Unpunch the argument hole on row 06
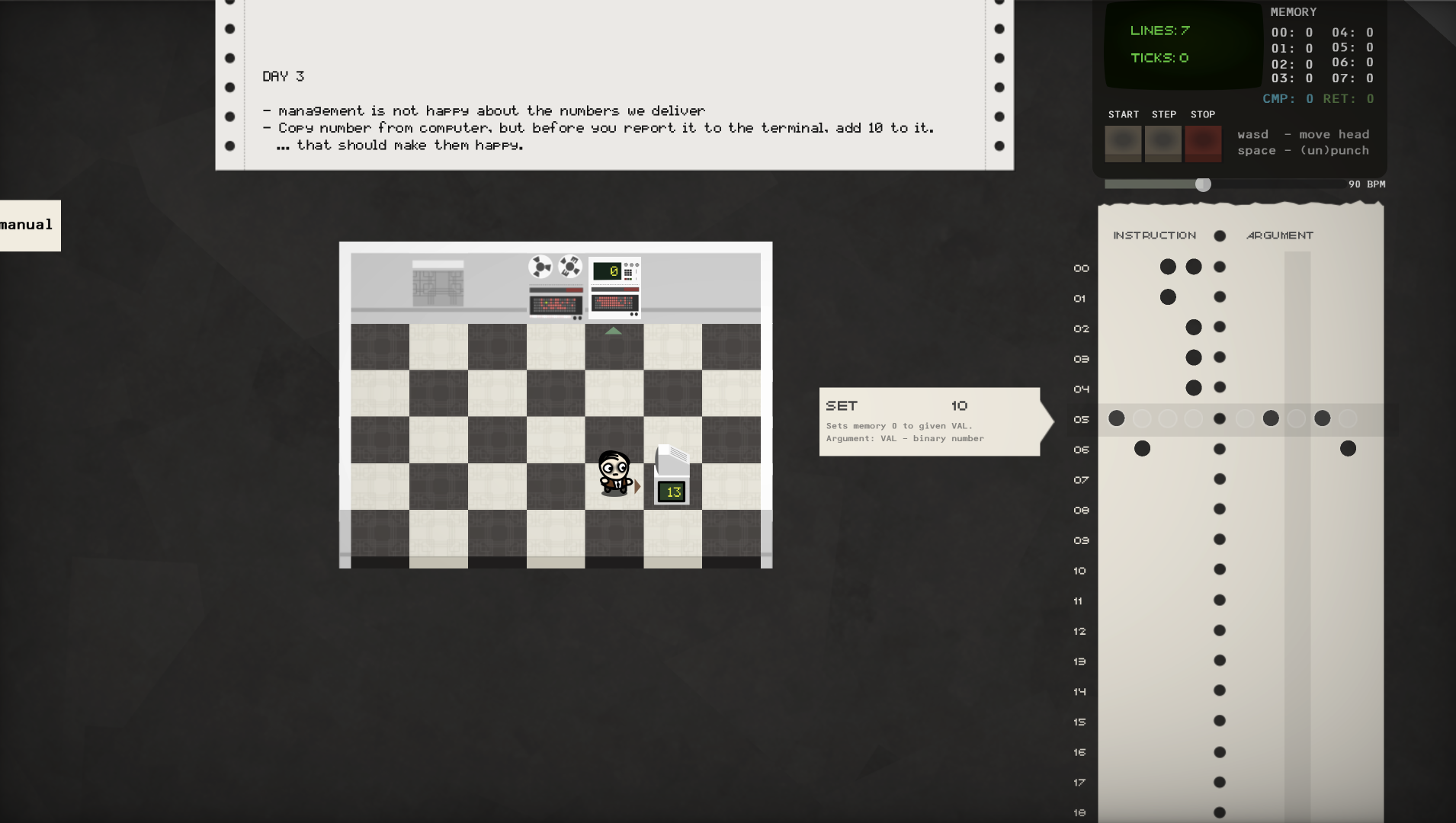Screen dimensions: 1456x823 (1348, 449)
